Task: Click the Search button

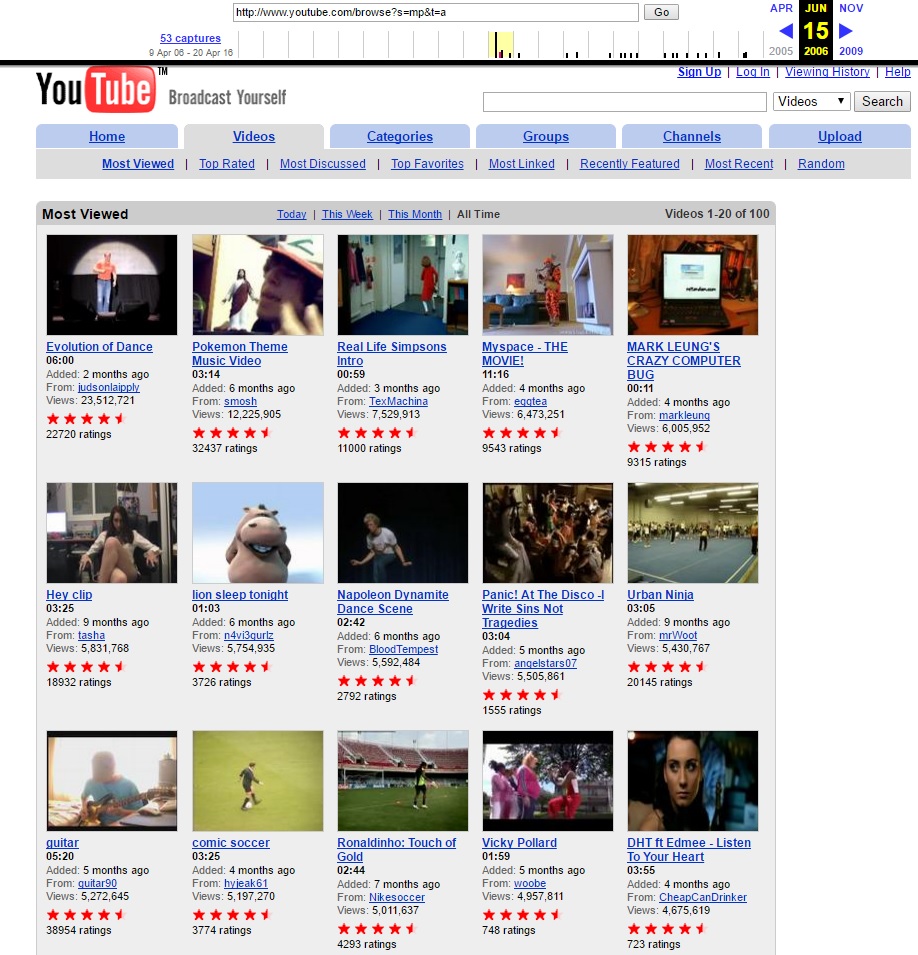Action: [x=882, y=101]
